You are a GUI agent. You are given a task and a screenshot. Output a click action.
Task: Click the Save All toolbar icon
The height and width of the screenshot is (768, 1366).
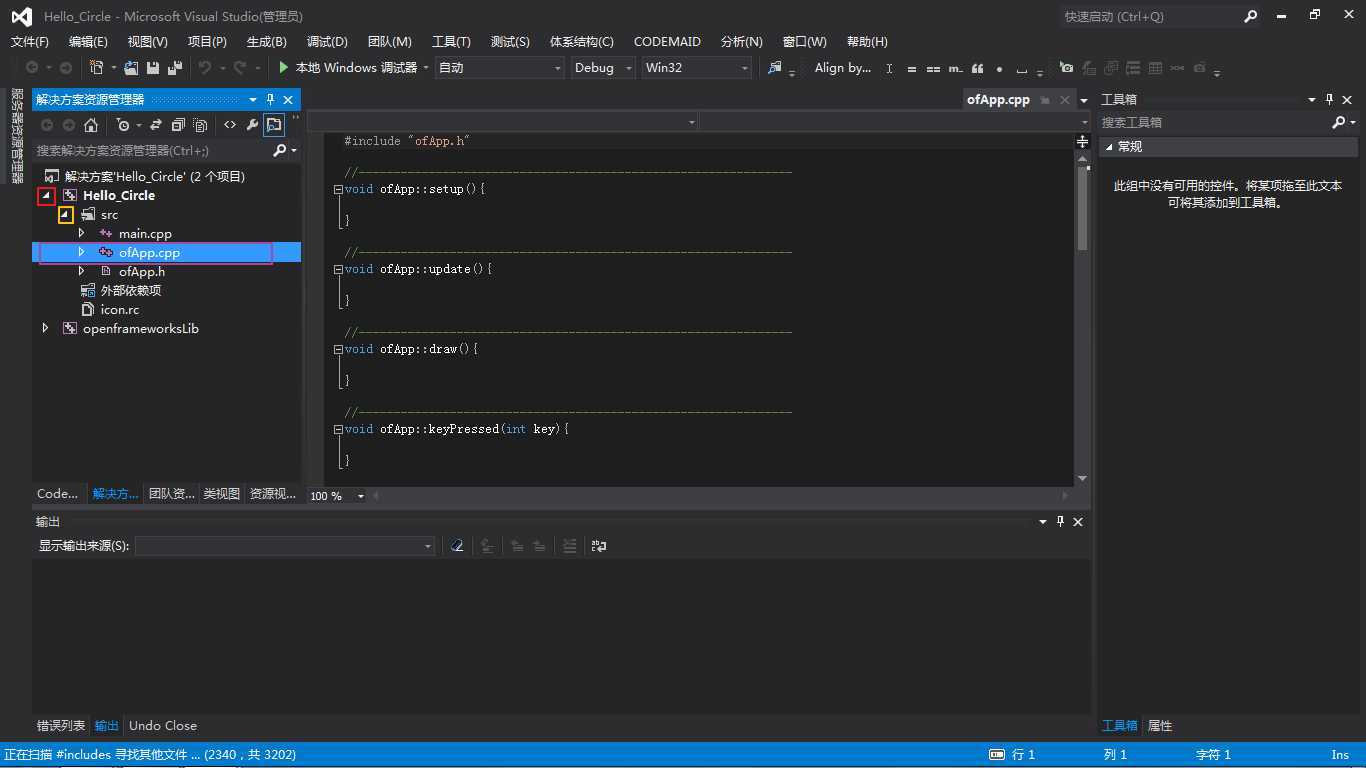click(x=175, y=67)
